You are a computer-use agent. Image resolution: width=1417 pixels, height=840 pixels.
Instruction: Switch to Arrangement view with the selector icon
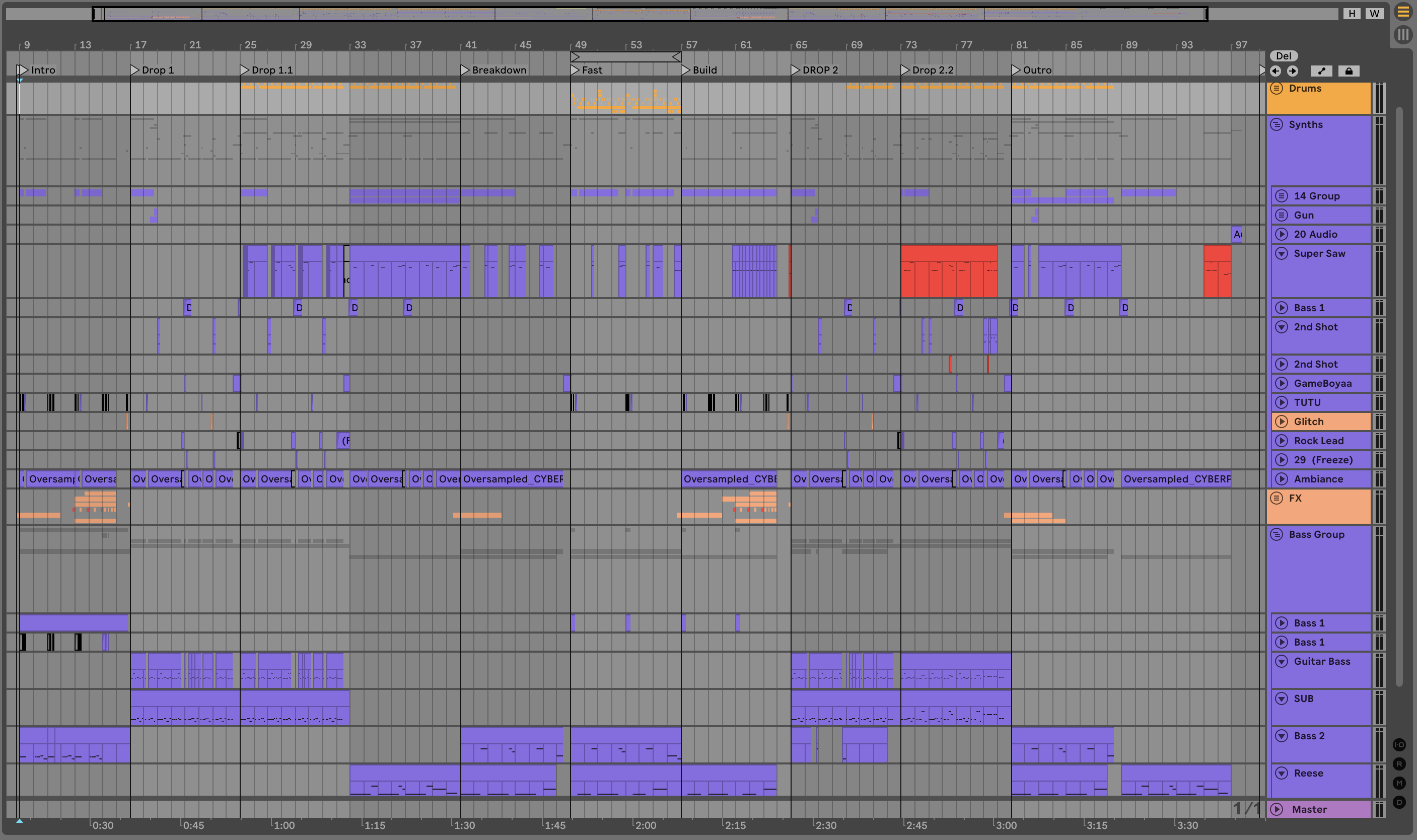click(x=1403, y=12)
